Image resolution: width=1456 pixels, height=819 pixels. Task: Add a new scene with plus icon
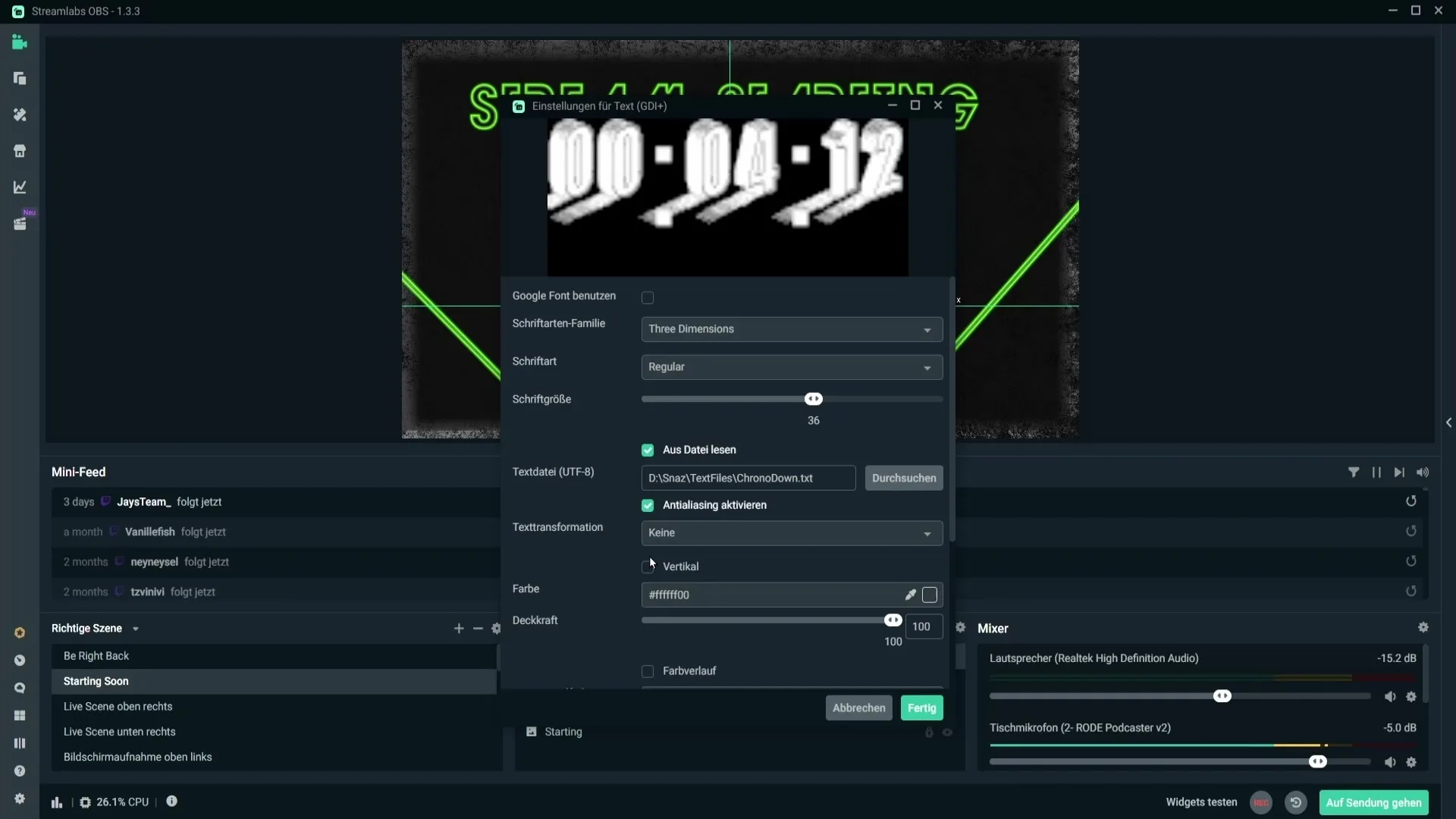459,629
